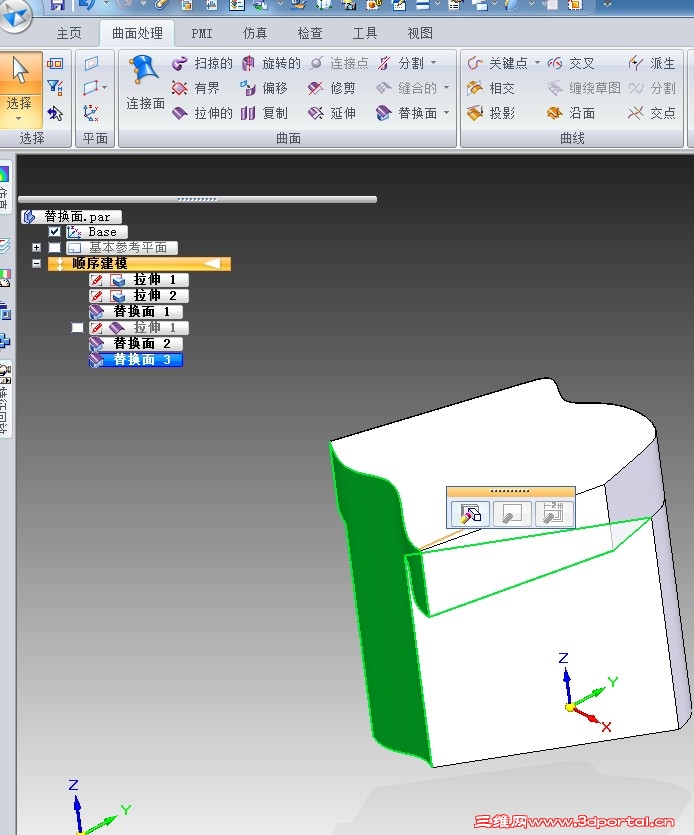
Task: Select the 扫掠的 swept surface tool
Action: (202, 63)
